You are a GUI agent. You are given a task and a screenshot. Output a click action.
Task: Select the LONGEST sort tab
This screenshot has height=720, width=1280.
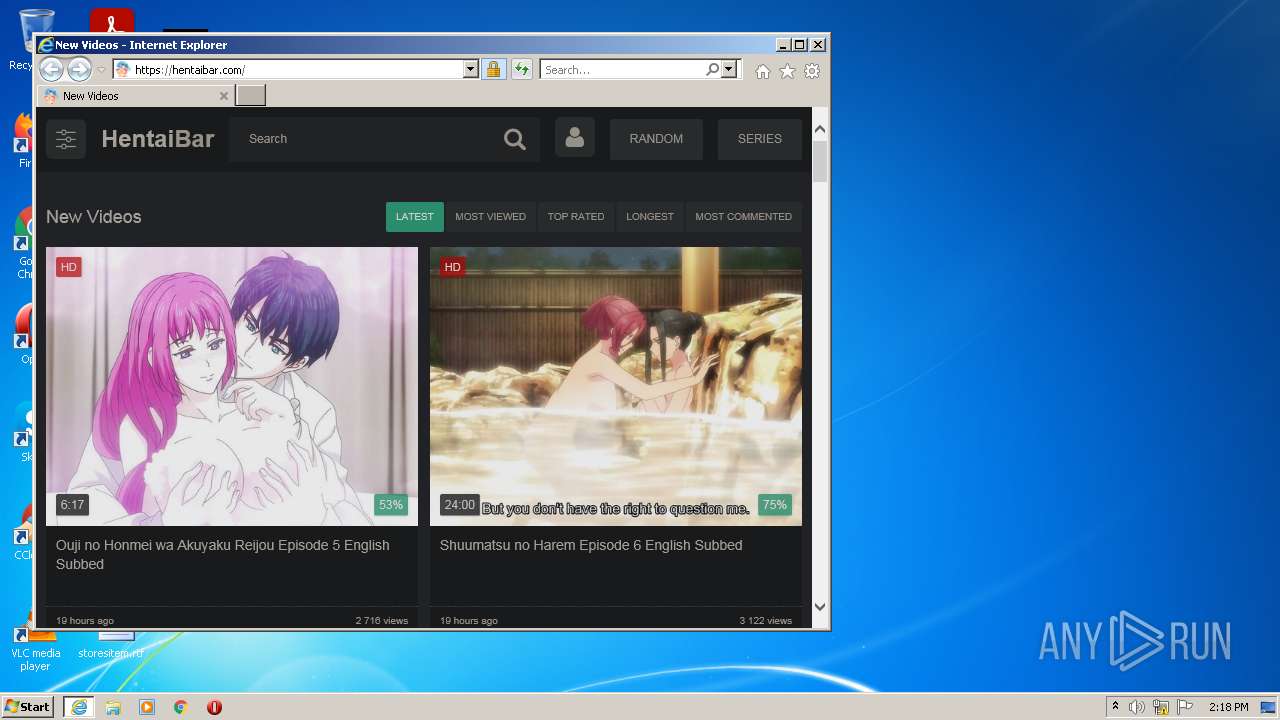[x=650, y=217]
